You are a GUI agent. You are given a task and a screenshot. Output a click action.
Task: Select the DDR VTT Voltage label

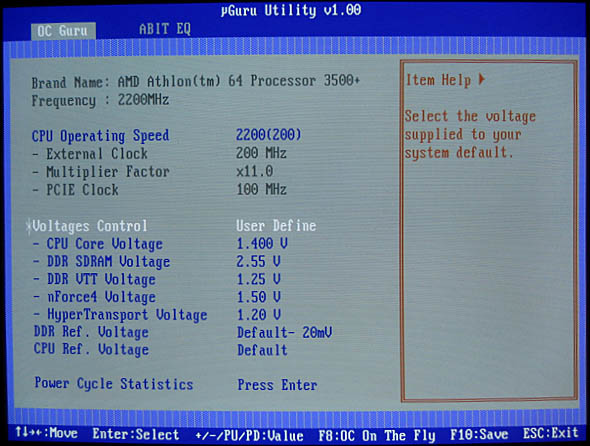pyautogui.click(x=101, y=279)
